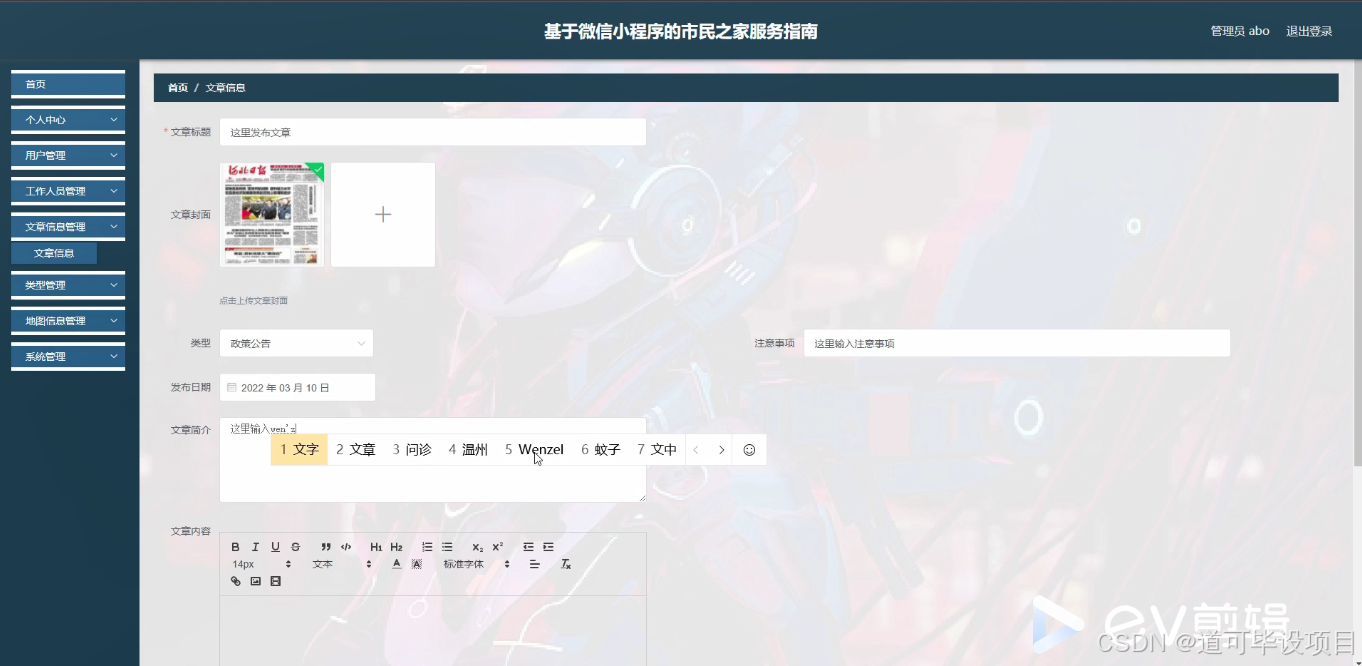Apply Heading 1 style
The width and height of the screenshot is (1362, 666).
(x=376, y=547)
